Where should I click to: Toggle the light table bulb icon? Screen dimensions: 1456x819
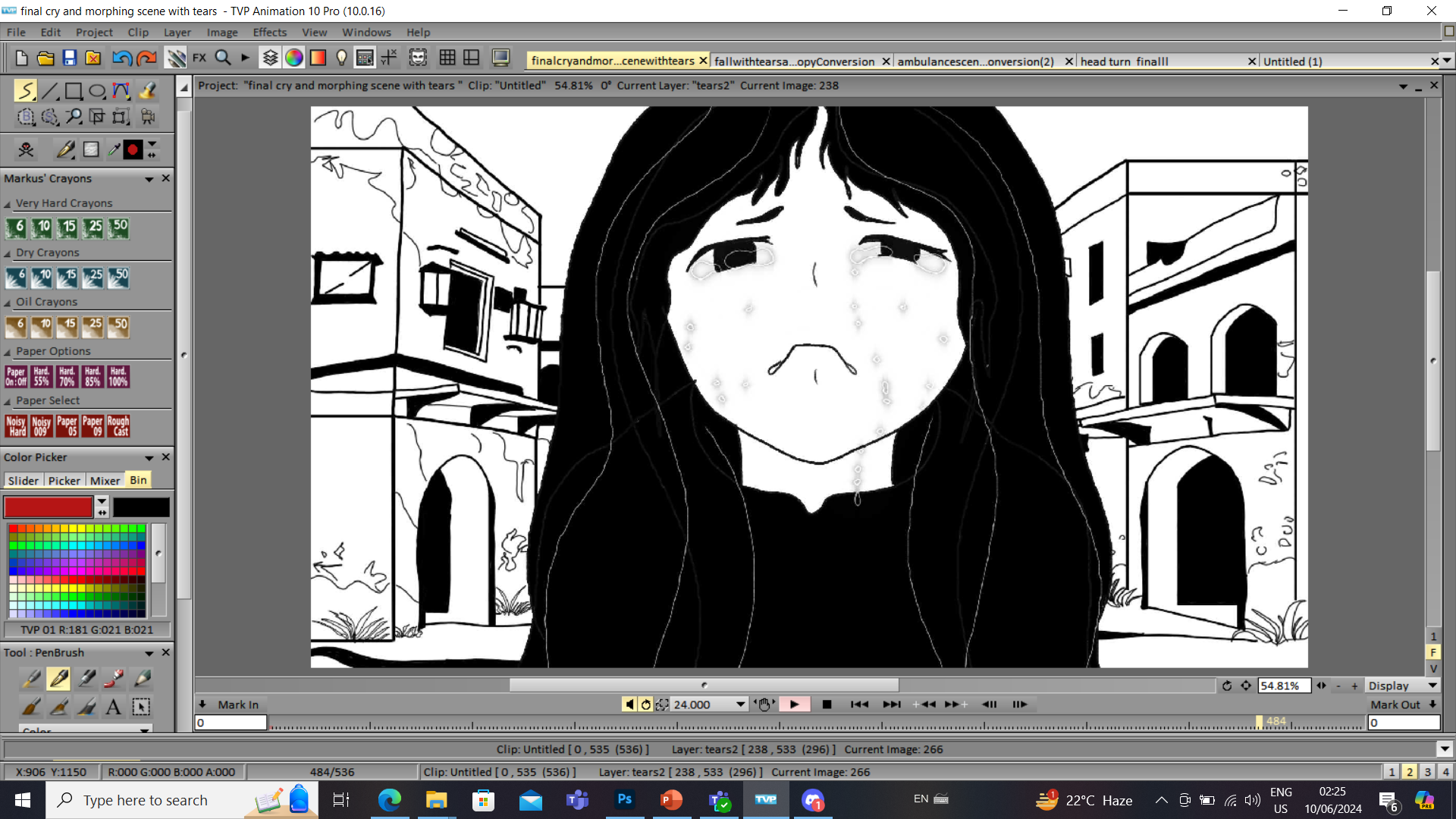pyautogui.click(x=341, y=58)
